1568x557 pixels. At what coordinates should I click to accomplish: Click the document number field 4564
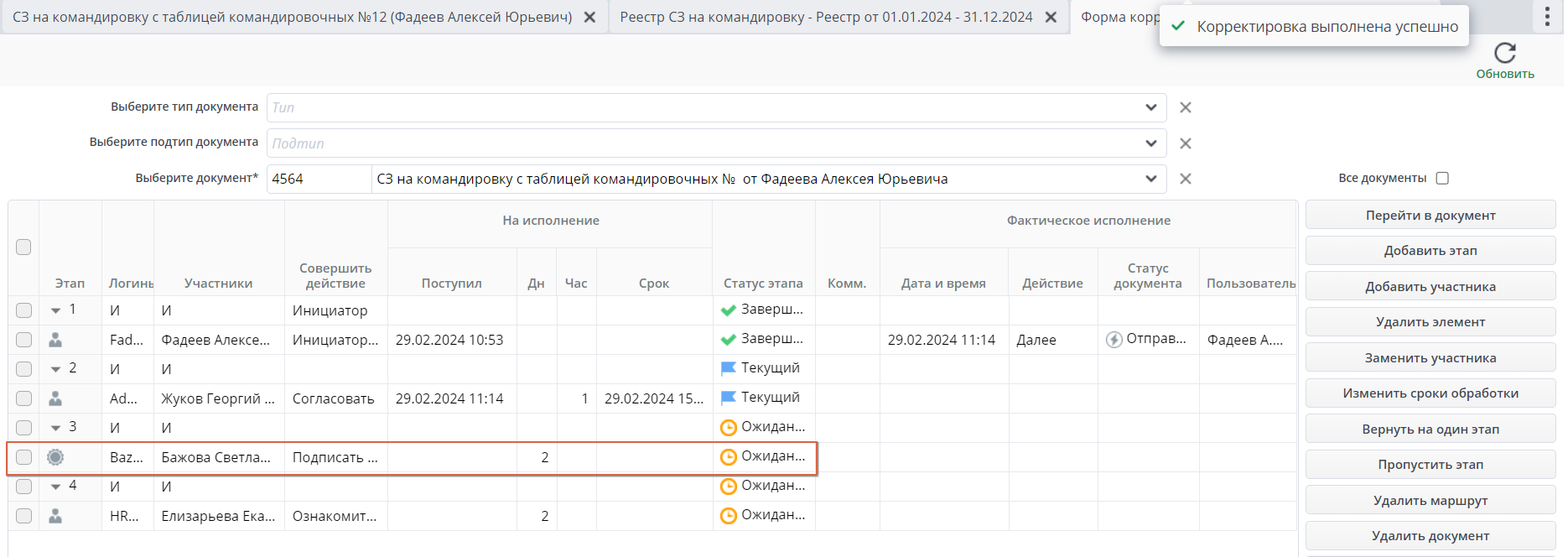(x=319, y=179)
